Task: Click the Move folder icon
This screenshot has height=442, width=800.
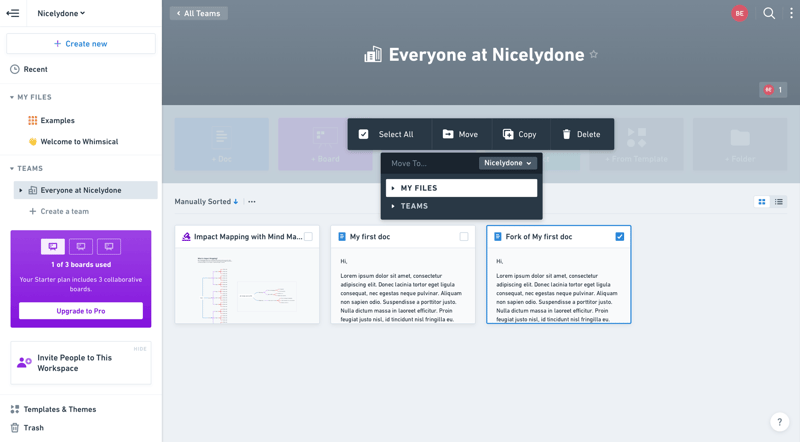Action: pos(447,134)
